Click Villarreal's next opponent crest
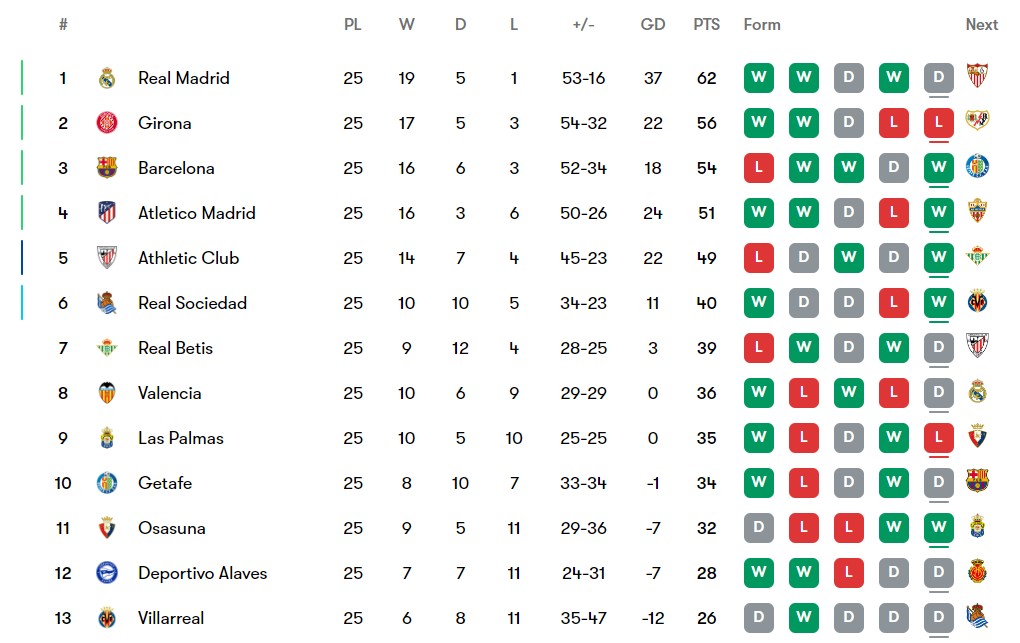The height and width of the screenshot is (643, 1020). 977,616
